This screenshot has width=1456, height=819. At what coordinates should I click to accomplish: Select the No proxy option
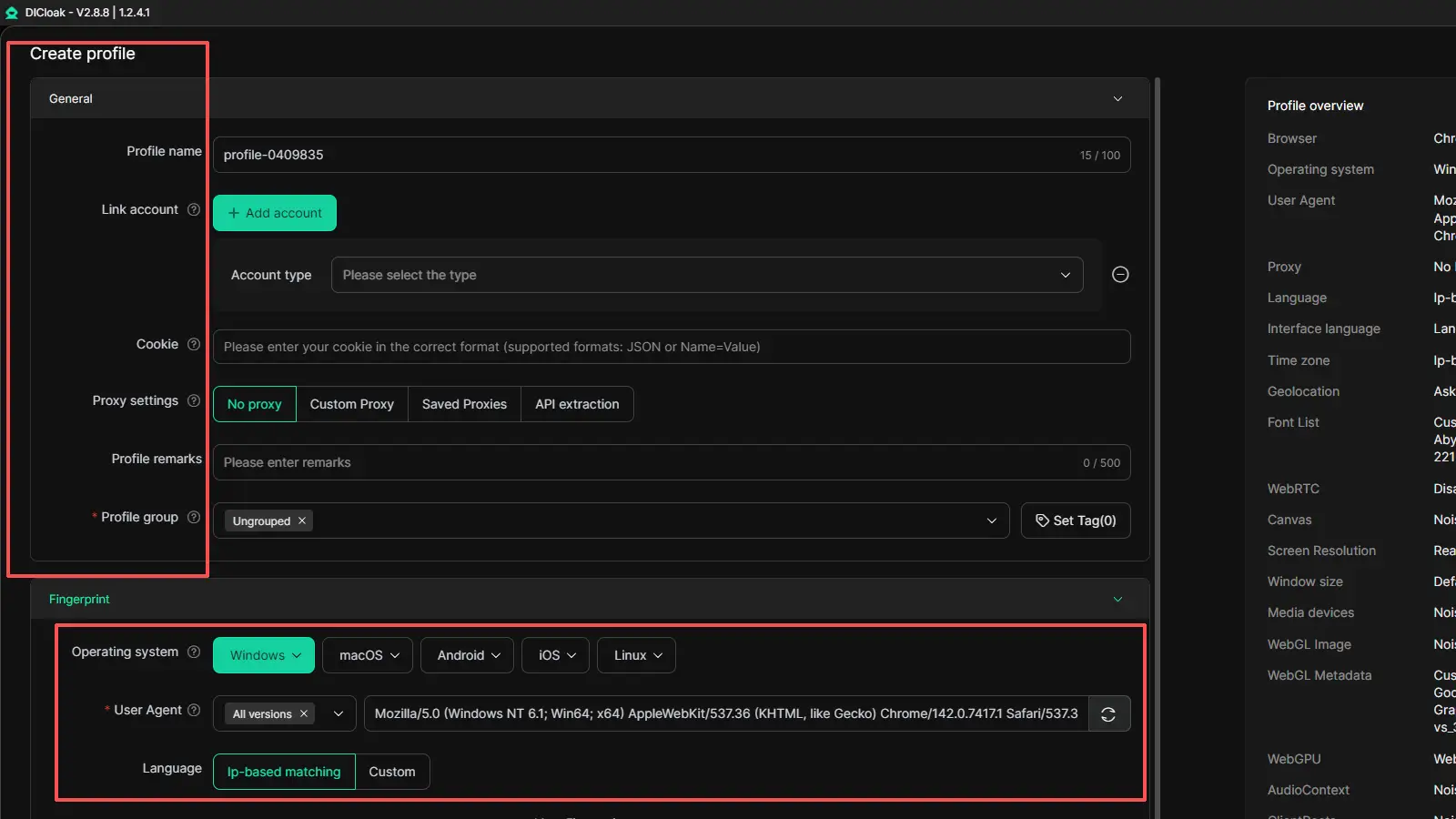click(x=255, y=404)
